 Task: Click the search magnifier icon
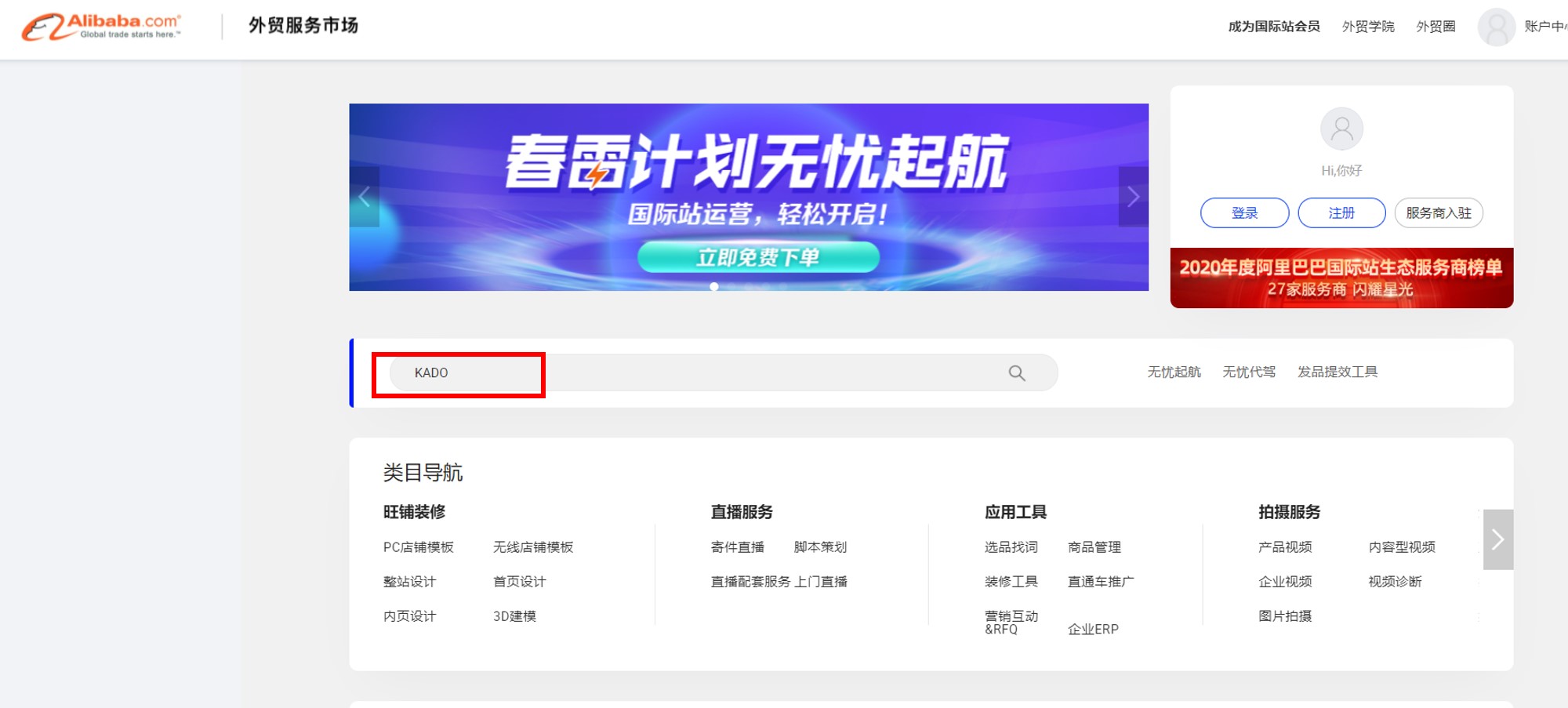coord(1016,372)
